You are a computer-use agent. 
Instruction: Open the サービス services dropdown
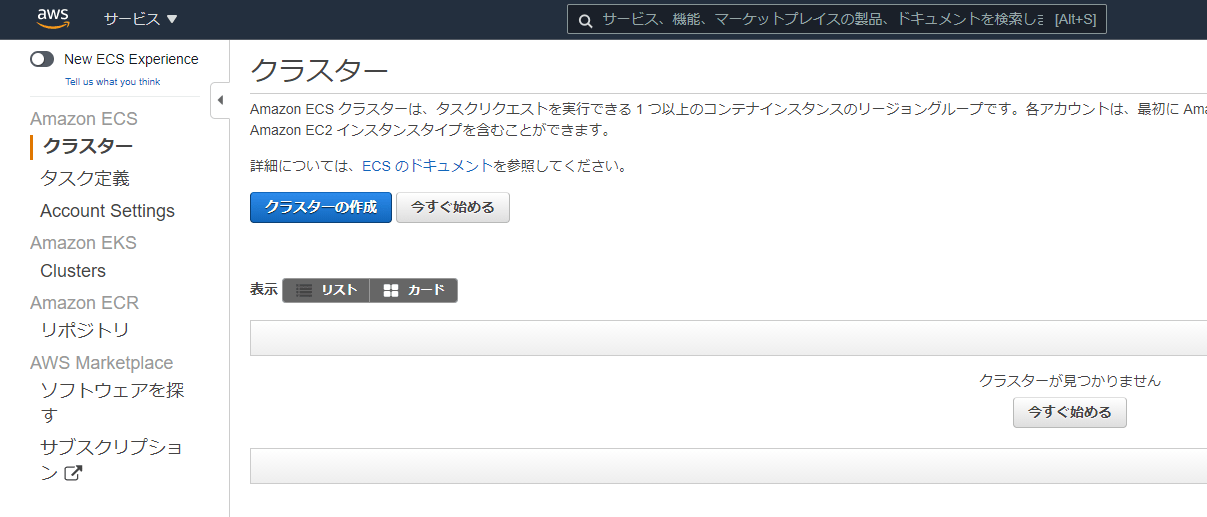[140, 19]
